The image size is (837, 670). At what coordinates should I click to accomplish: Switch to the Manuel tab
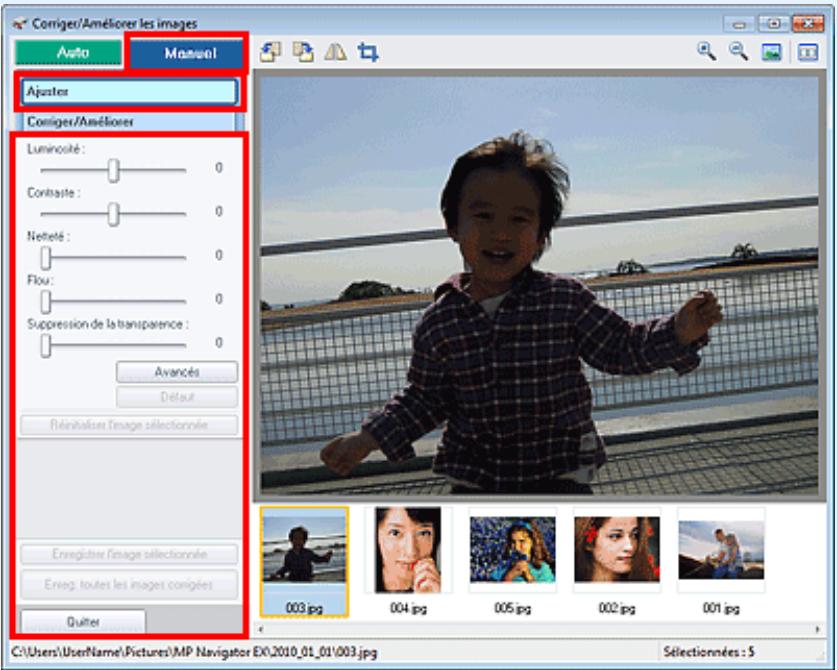186,53
